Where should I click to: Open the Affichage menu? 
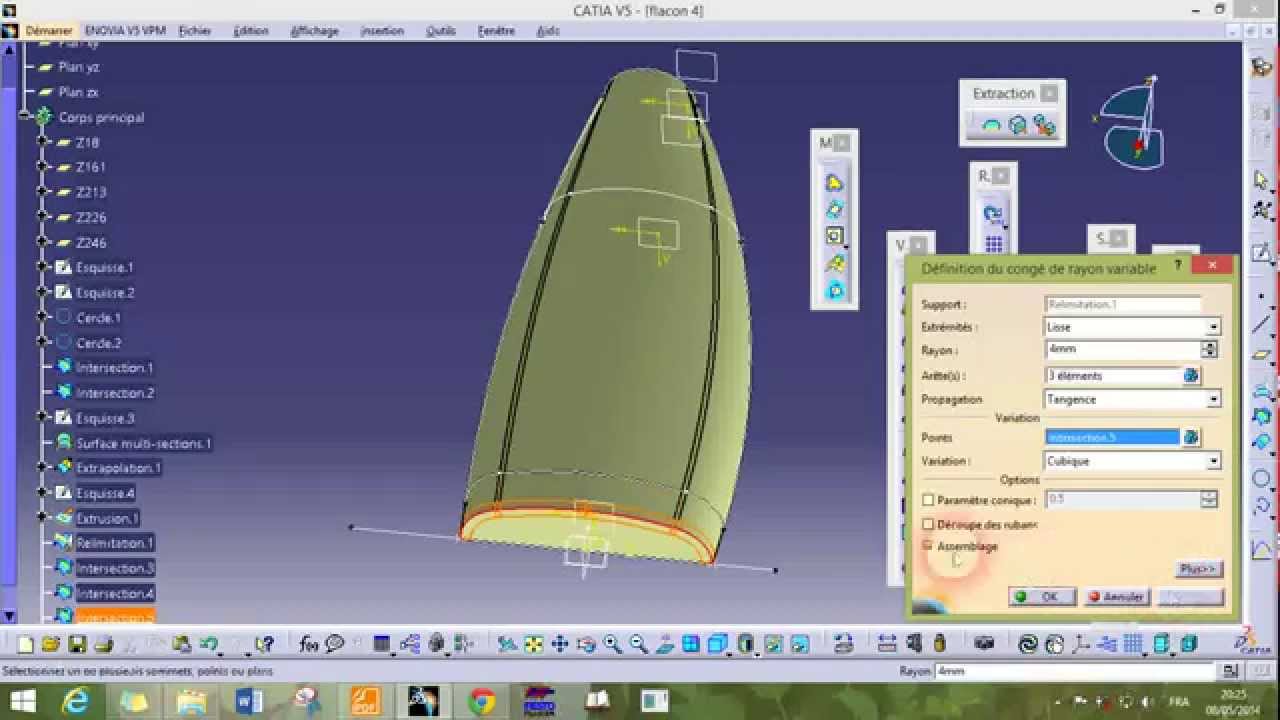tap(314, 31)
